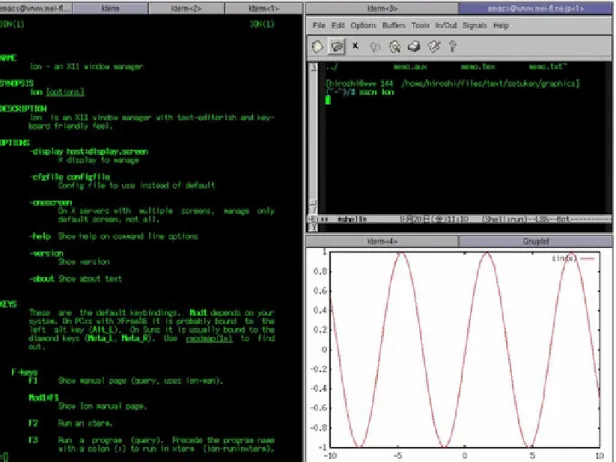Open the File menu in Emacs
Screen dimensions: 616x462
coord(319,26)
